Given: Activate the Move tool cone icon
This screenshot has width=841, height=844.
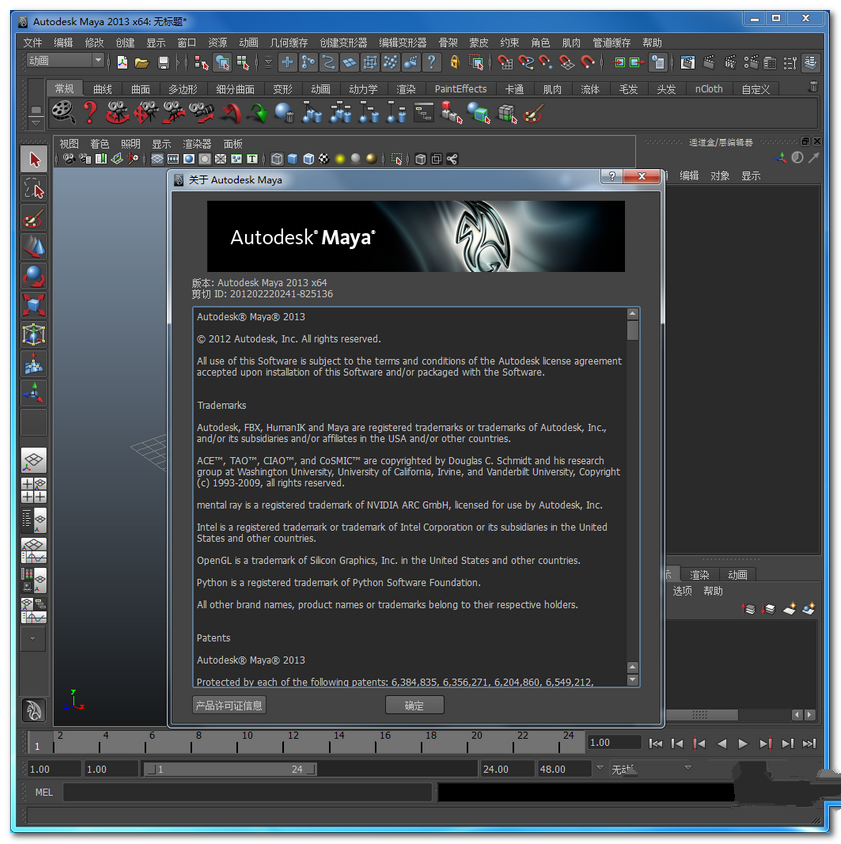Looking at the screenshot, I should tap(34, 247).
